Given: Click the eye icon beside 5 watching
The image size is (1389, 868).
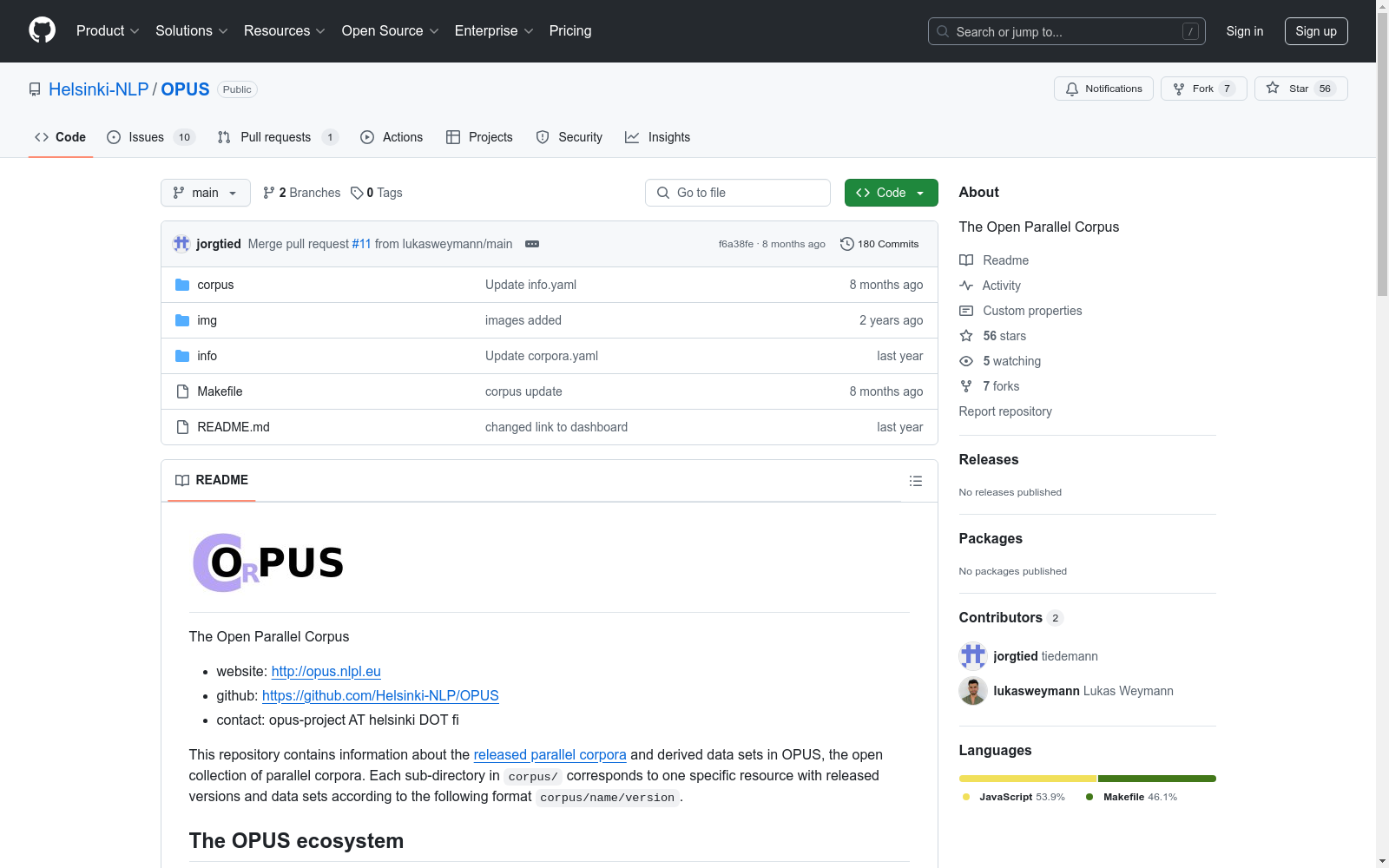Looking at the screenshot, I should [966, 361].
